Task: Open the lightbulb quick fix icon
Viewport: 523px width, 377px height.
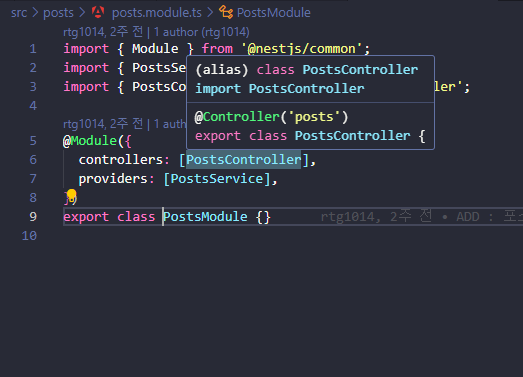Action: pos(71,196)
